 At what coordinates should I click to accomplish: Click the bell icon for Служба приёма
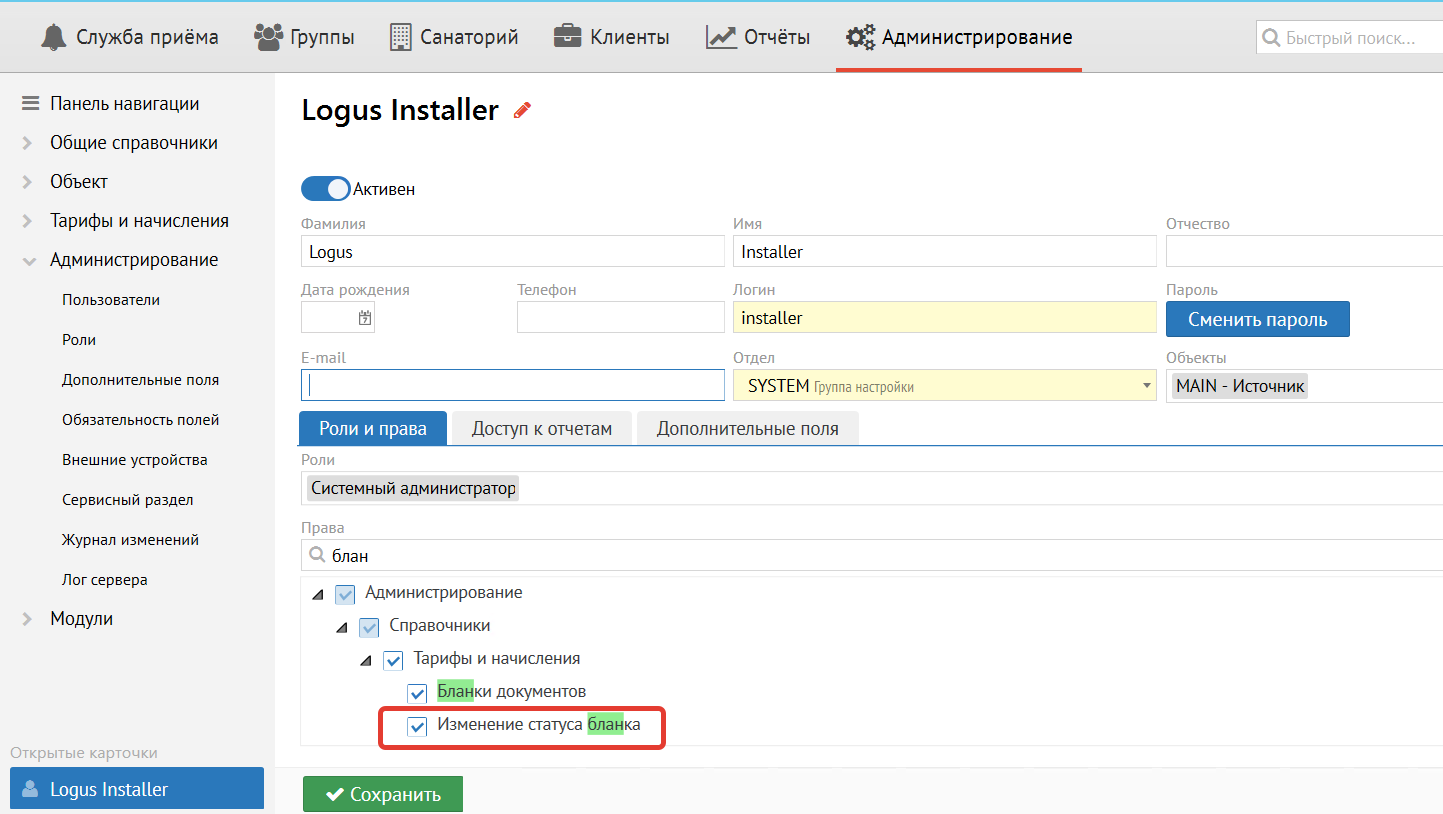[53, 38]
